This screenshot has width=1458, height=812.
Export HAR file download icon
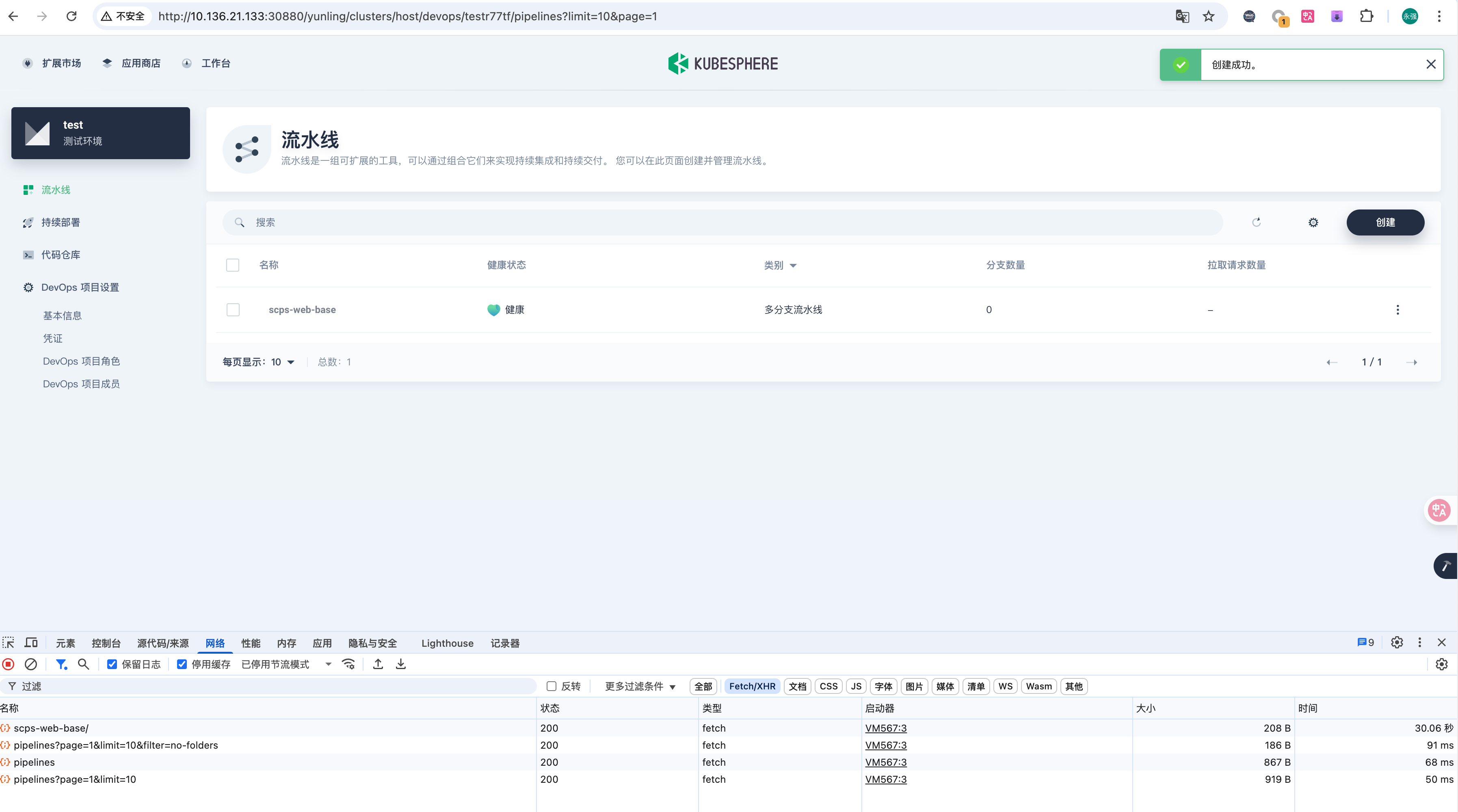point(401,664)
